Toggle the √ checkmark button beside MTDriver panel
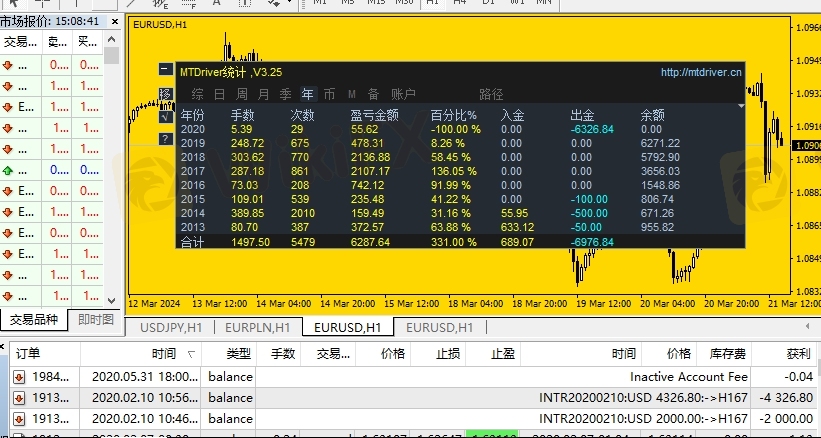This screenshot has width=821, height=438. click(x=165, y=117)
